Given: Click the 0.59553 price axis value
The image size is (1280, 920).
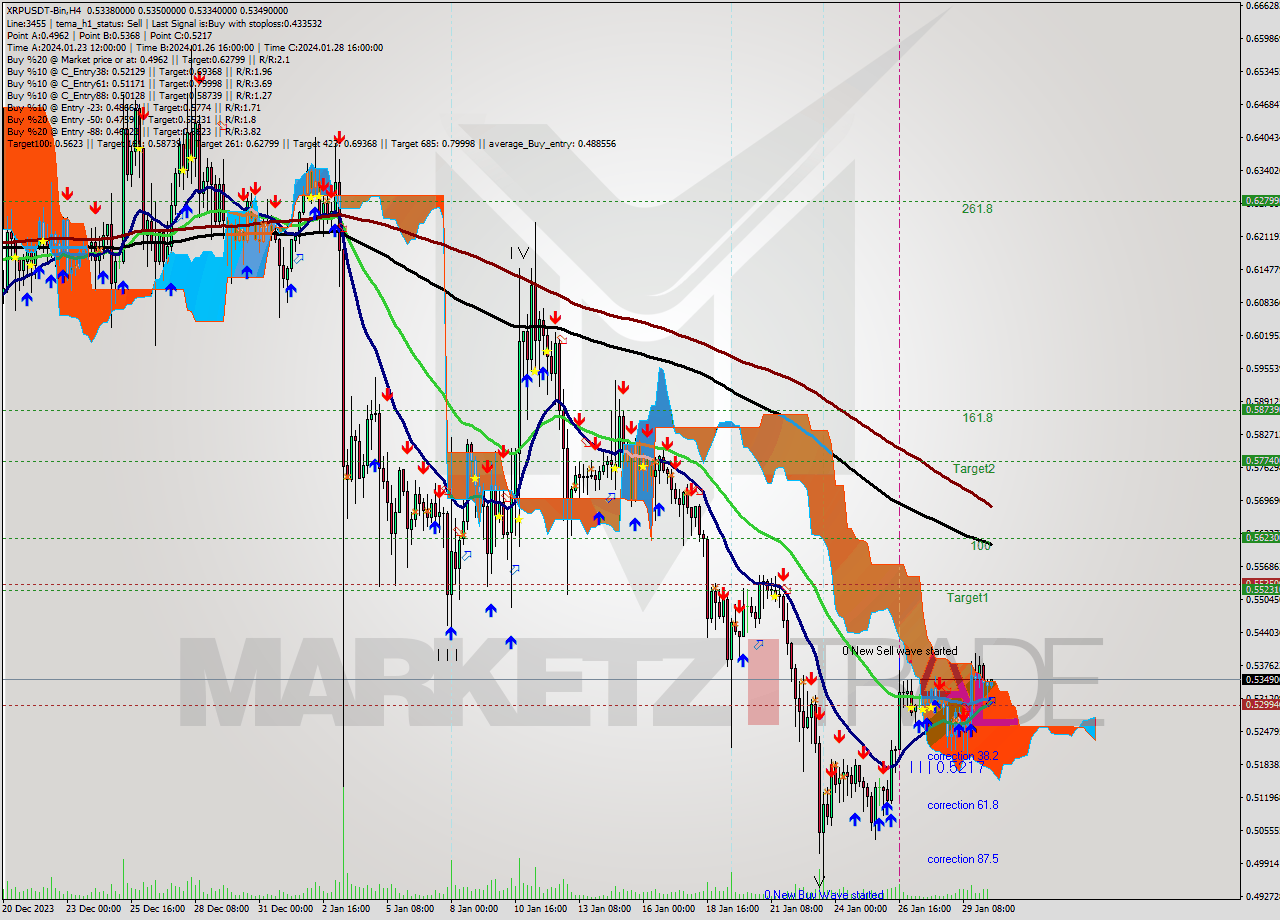Looking at the screenshot, I should pos(1262,369).
